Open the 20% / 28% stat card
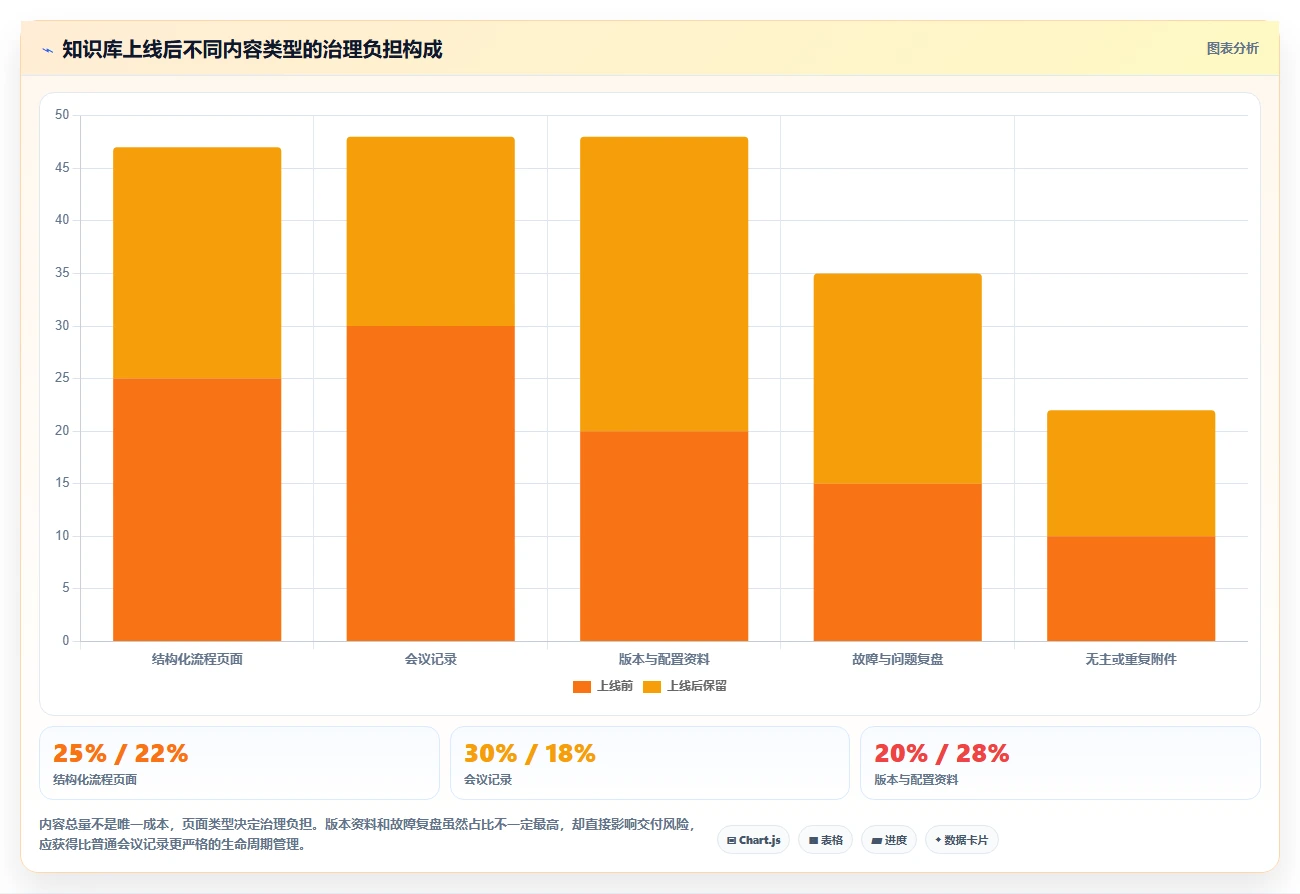The width and height of the screenshot is (1300, 894). (x=1060, y=763)
